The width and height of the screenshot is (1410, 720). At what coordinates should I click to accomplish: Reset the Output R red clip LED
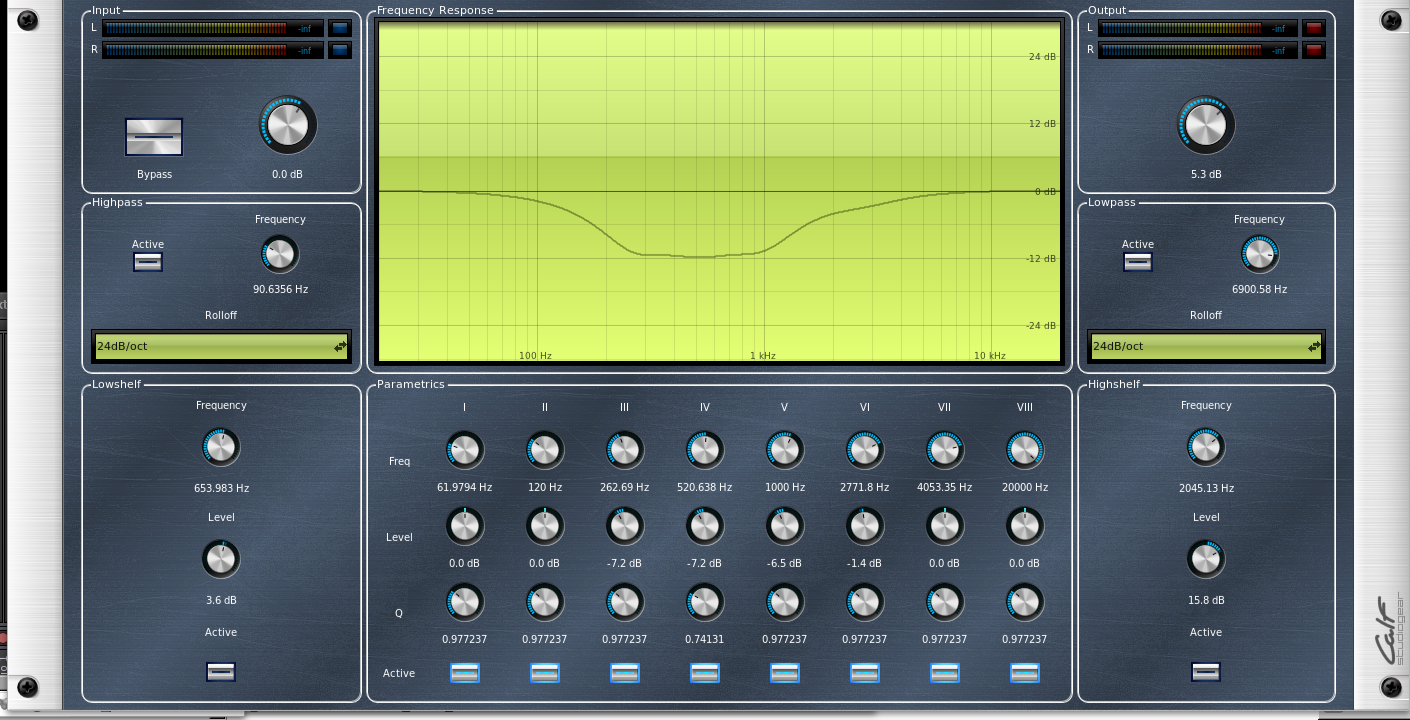(x=1314, y=50)
